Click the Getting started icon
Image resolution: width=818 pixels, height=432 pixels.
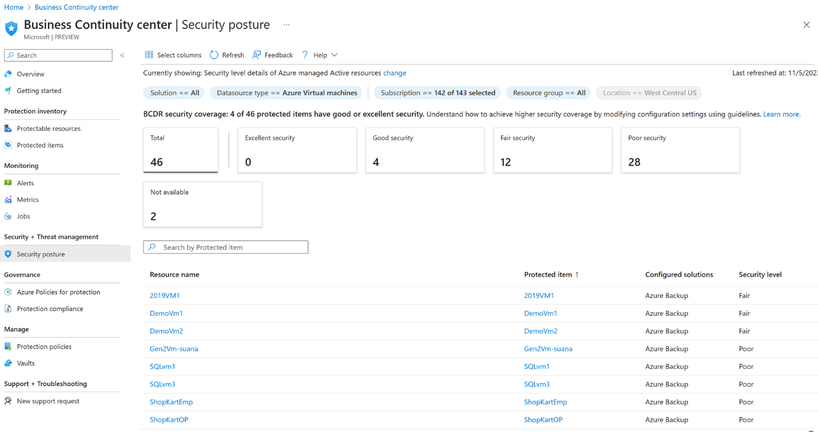click(8, 91)
